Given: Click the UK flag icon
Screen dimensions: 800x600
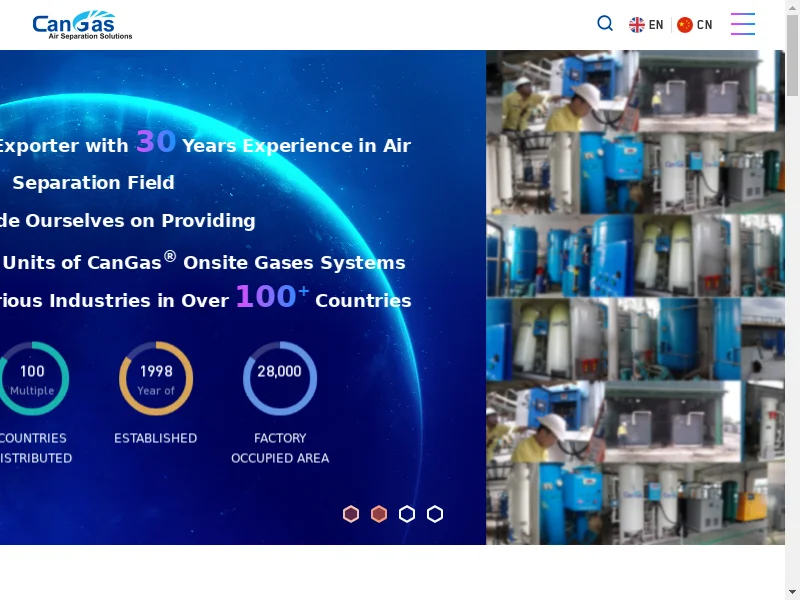Looking at the screenshot, I should (x=637, y=24).
